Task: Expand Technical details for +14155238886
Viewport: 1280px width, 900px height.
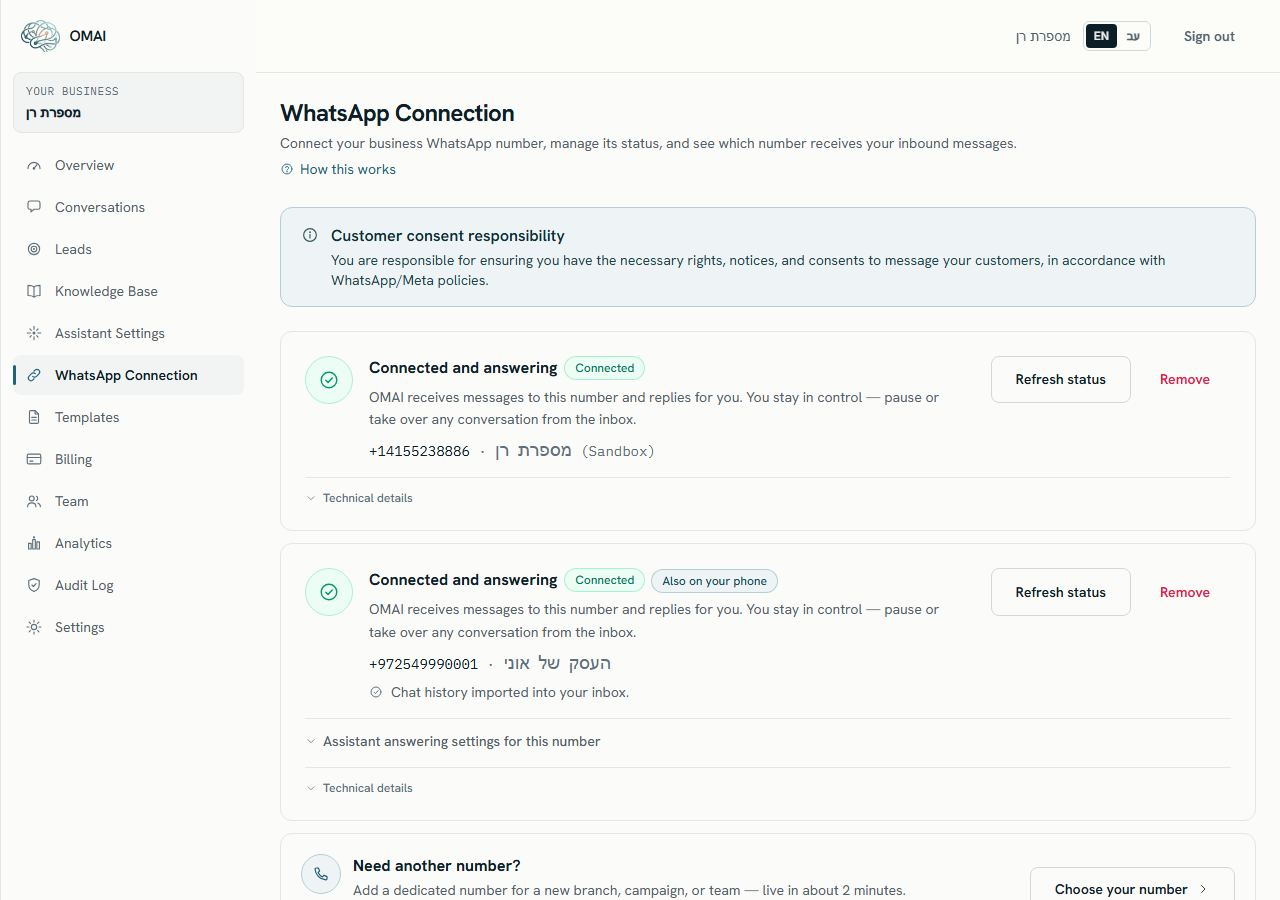Action: pos(360,498)
